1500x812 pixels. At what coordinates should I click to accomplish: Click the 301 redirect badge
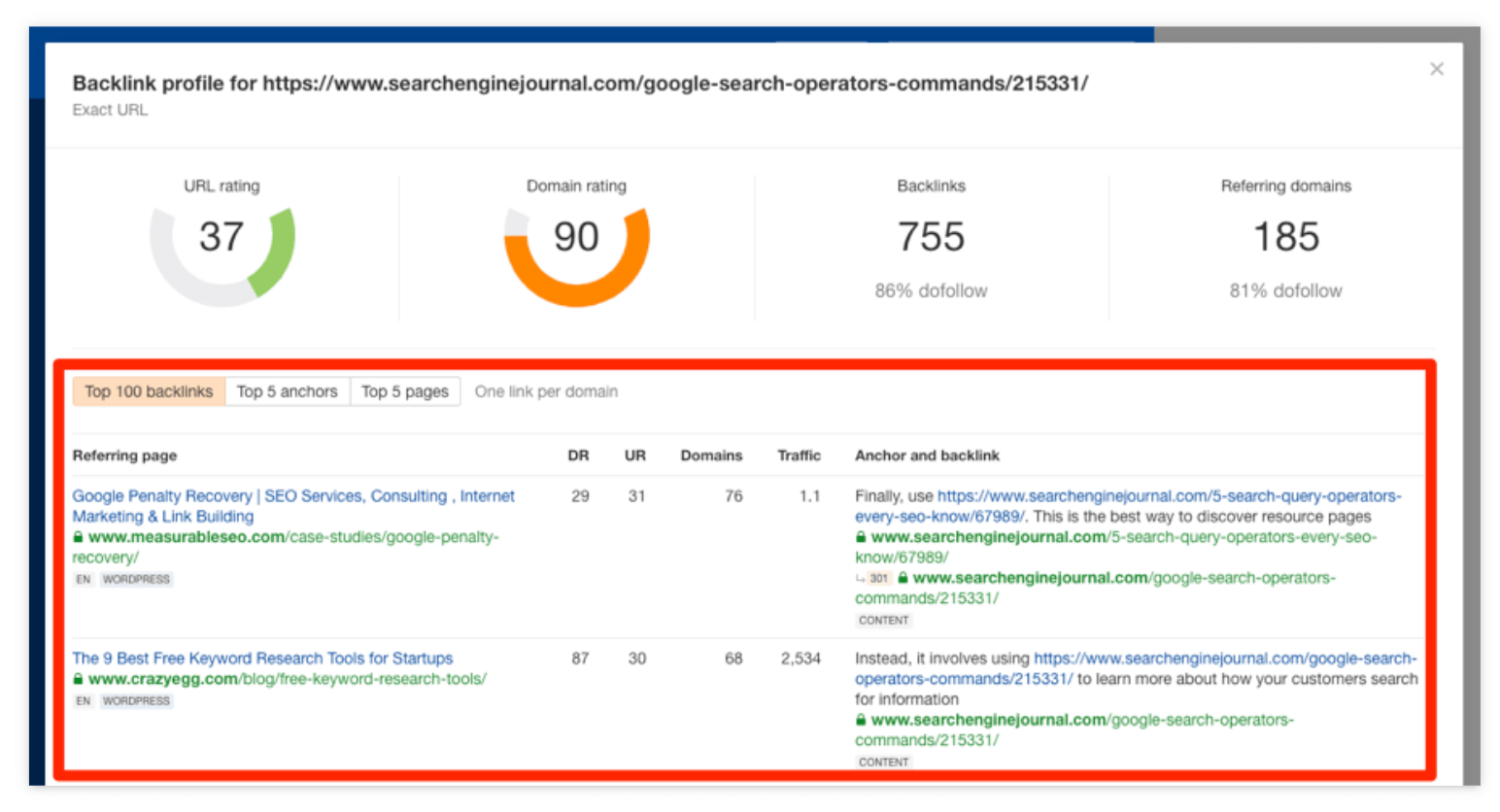878,578
